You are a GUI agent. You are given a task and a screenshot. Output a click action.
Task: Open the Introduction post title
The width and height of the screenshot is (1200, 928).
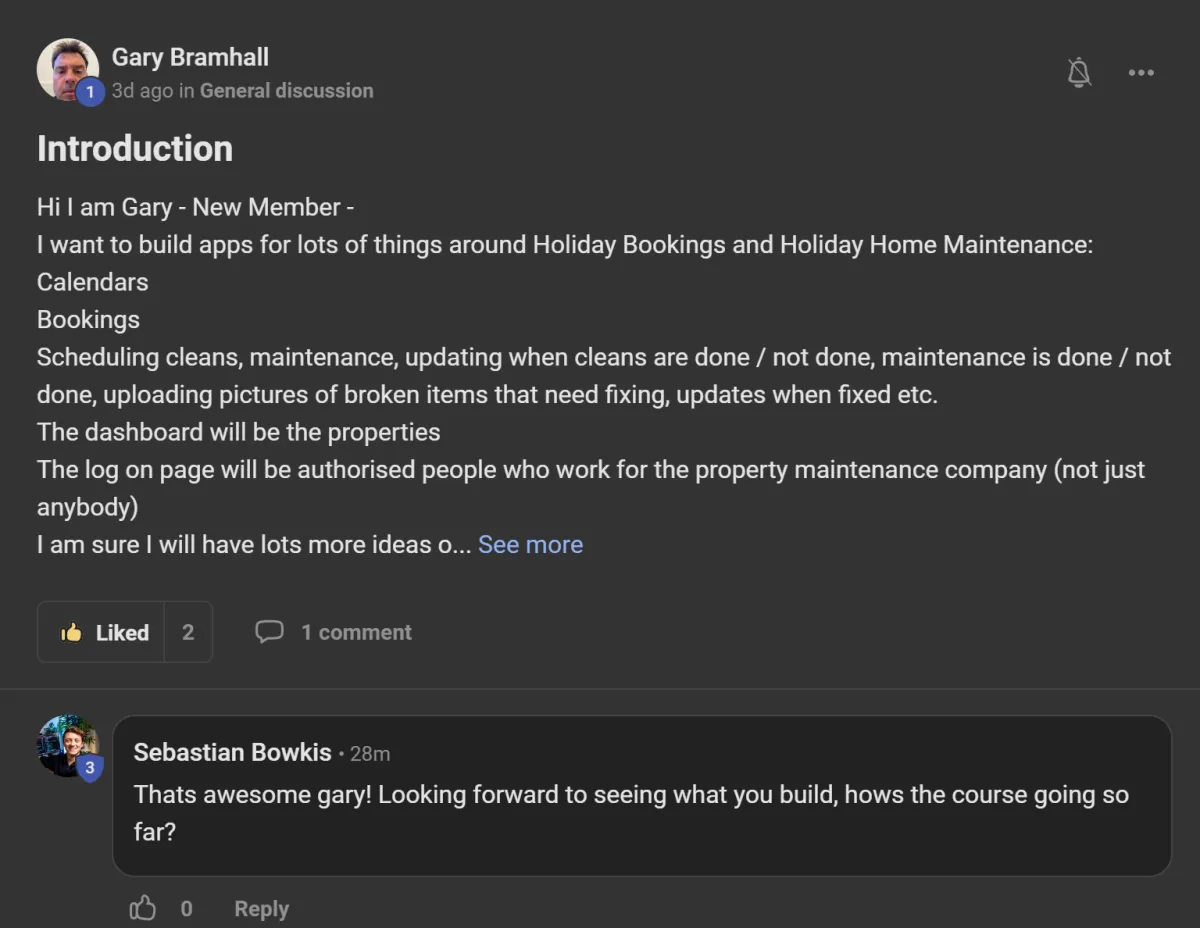135,149
